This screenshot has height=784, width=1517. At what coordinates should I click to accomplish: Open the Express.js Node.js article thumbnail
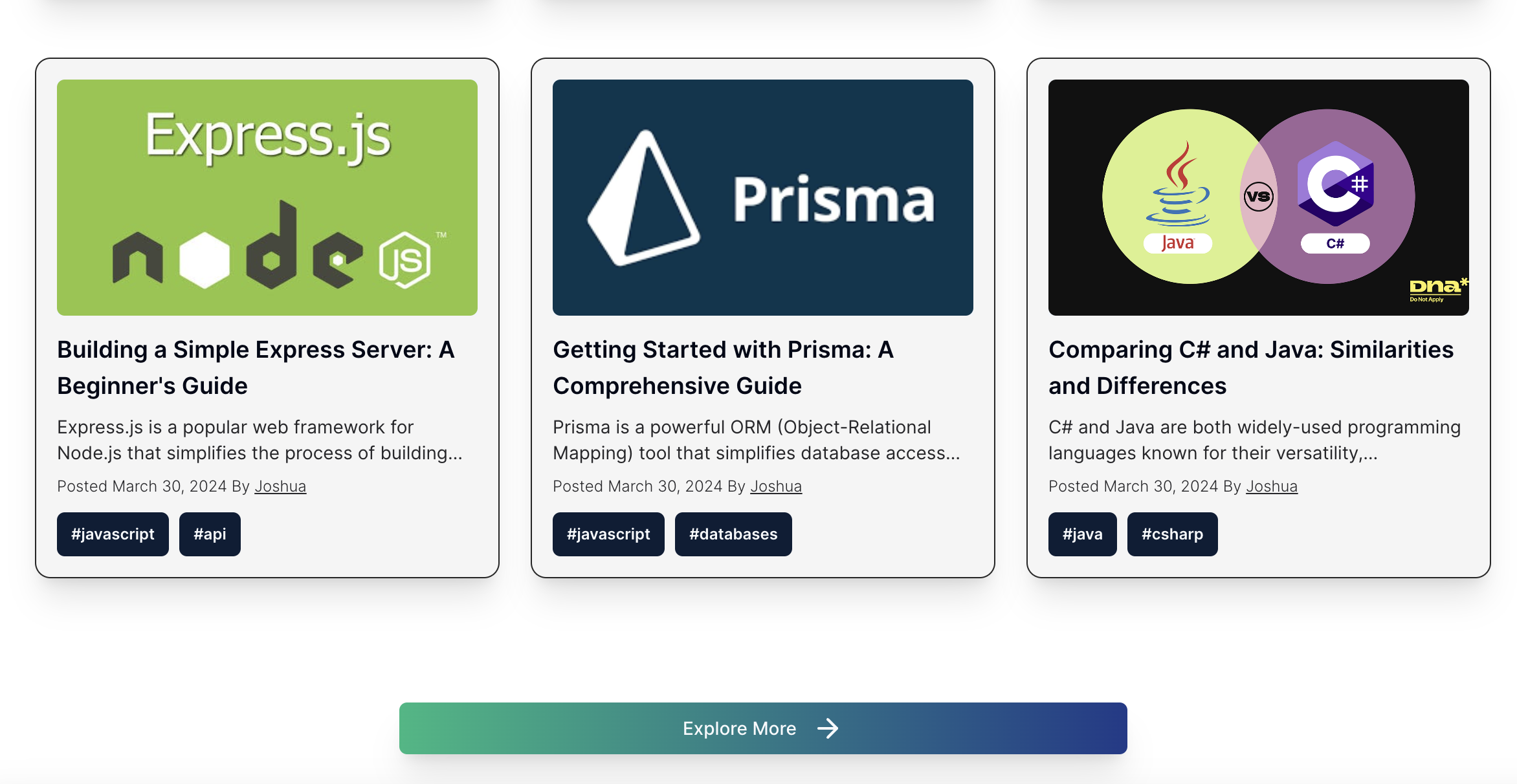coord(267,197)
